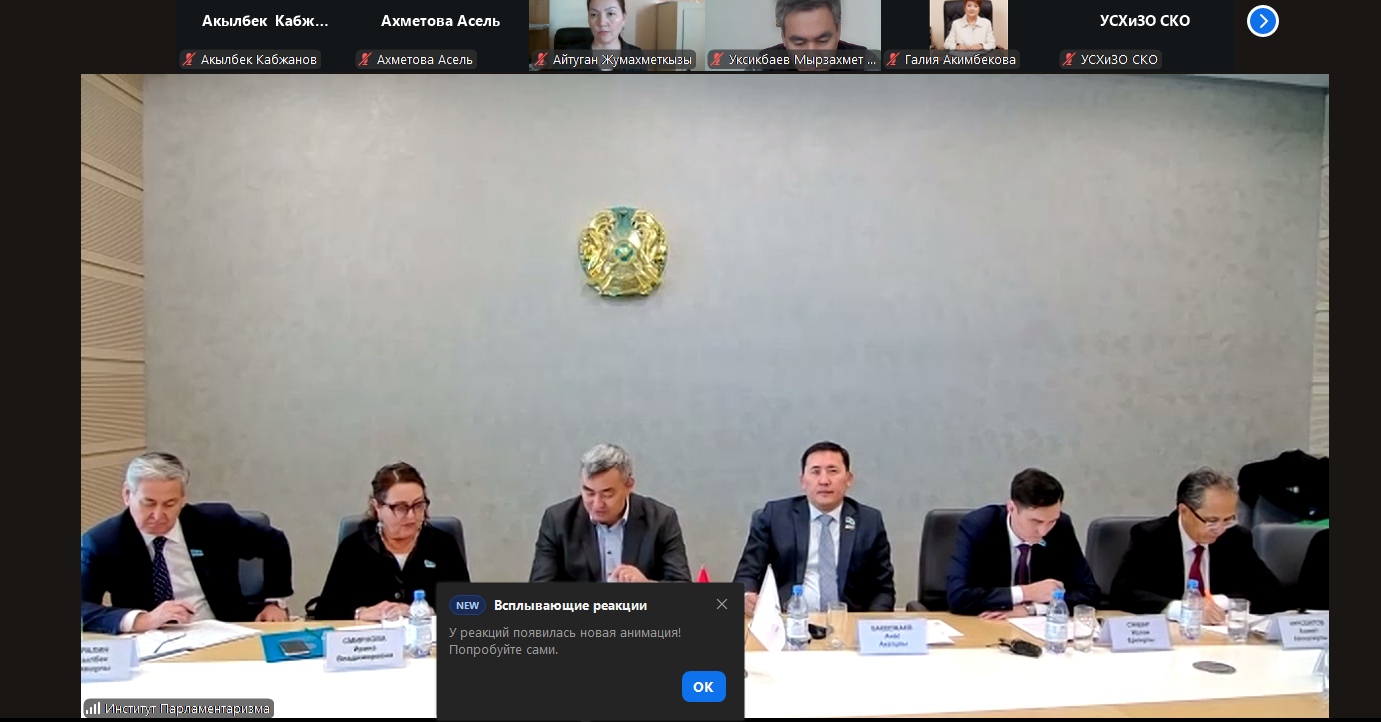This screenshot has width=1381, height=722.
Task: Click the Галия Акимбекова name label
Action: click(x=960, y=60)
